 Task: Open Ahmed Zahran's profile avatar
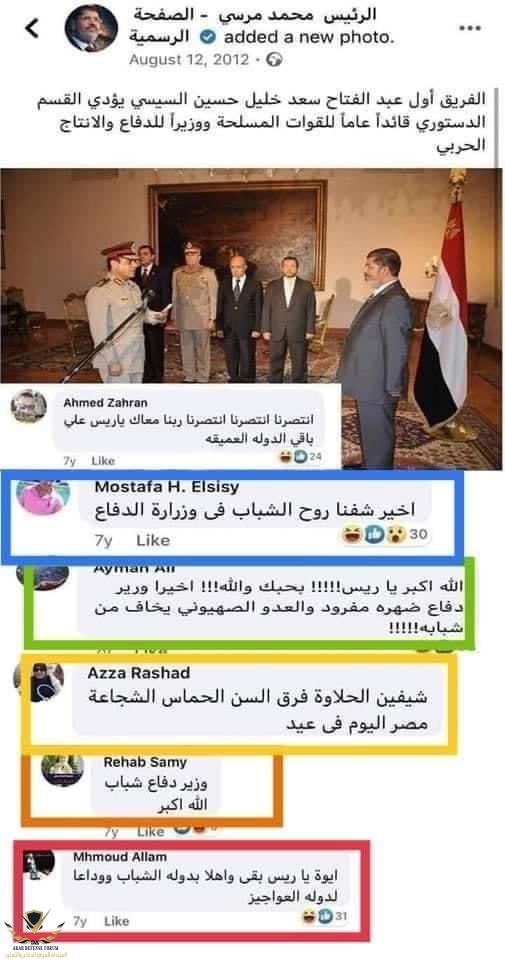(x=28, y=407)
